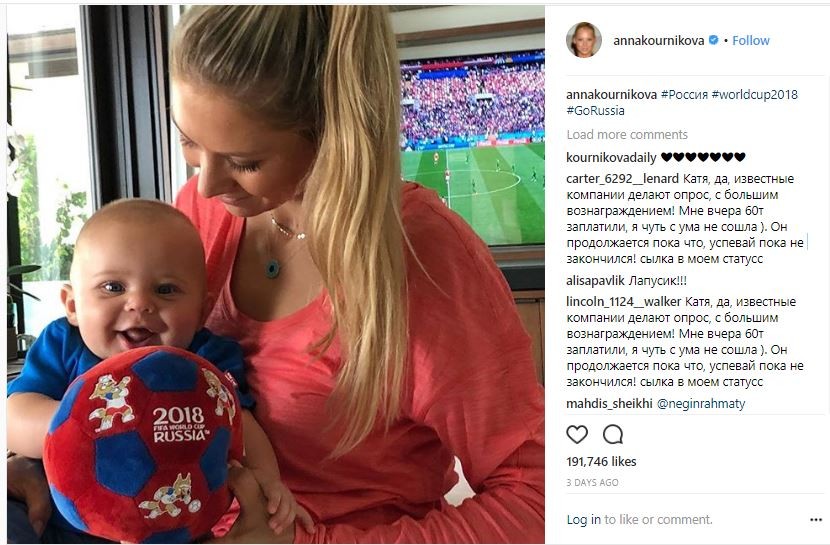Click the 3 DAYS AGO timestamp
Image resolution: width=830 pixels, height=545 pixels.
pyautogui.click(x=592, y=483)
